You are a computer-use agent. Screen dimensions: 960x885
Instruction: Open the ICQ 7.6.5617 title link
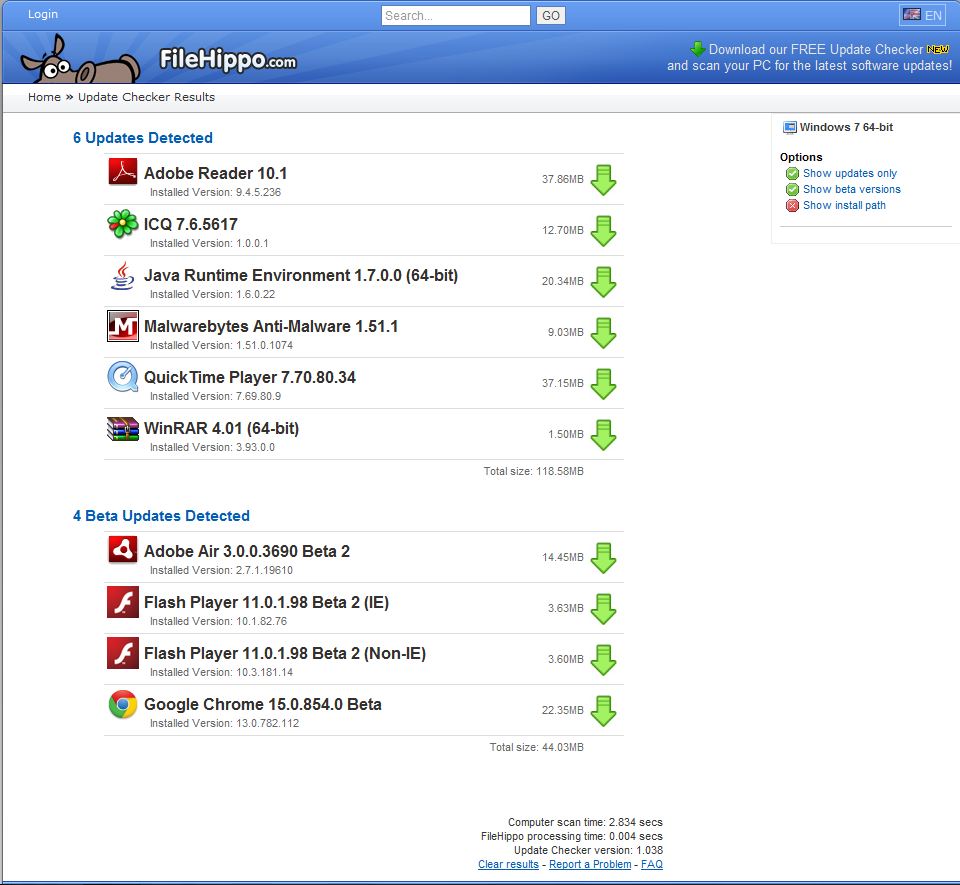point(190,224)
